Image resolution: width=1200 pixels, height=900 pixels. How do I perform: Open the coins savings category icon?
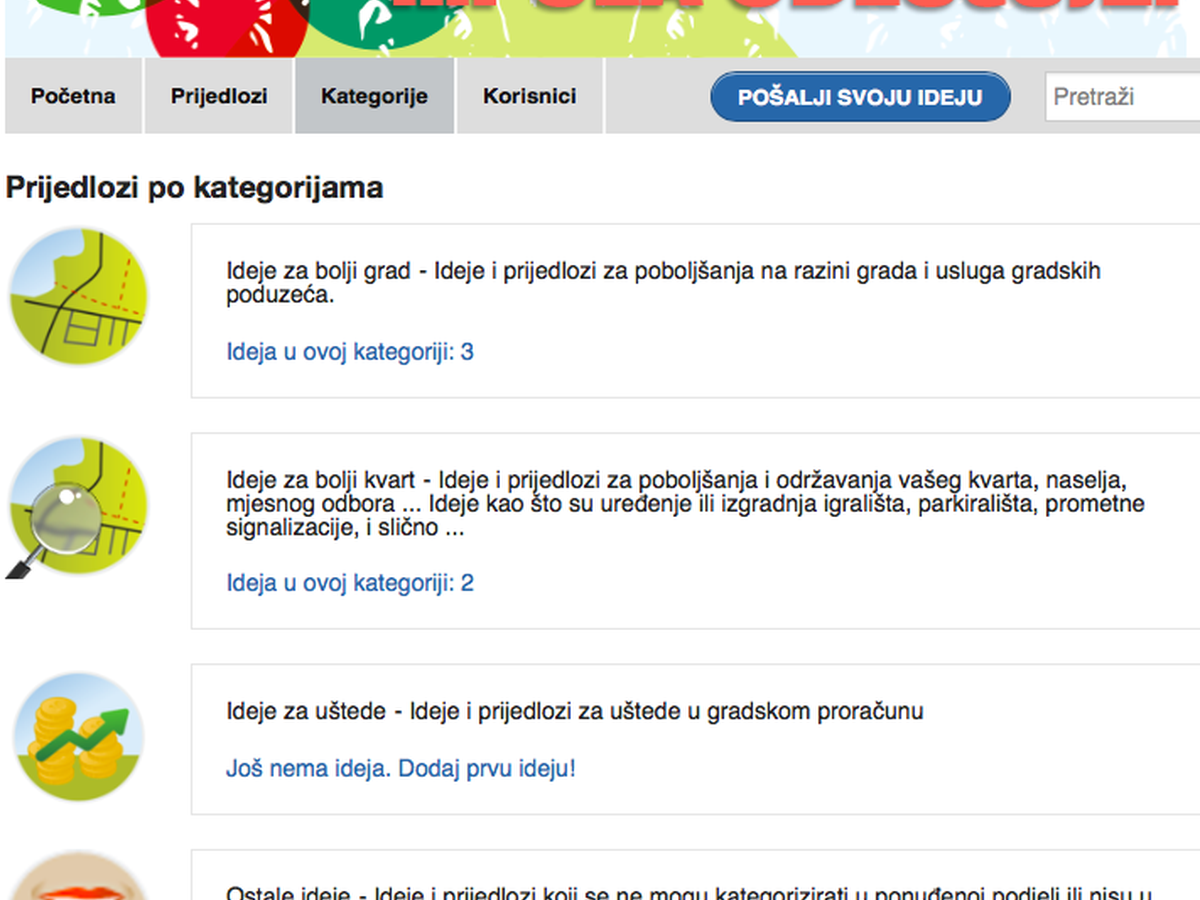(78, 736)
